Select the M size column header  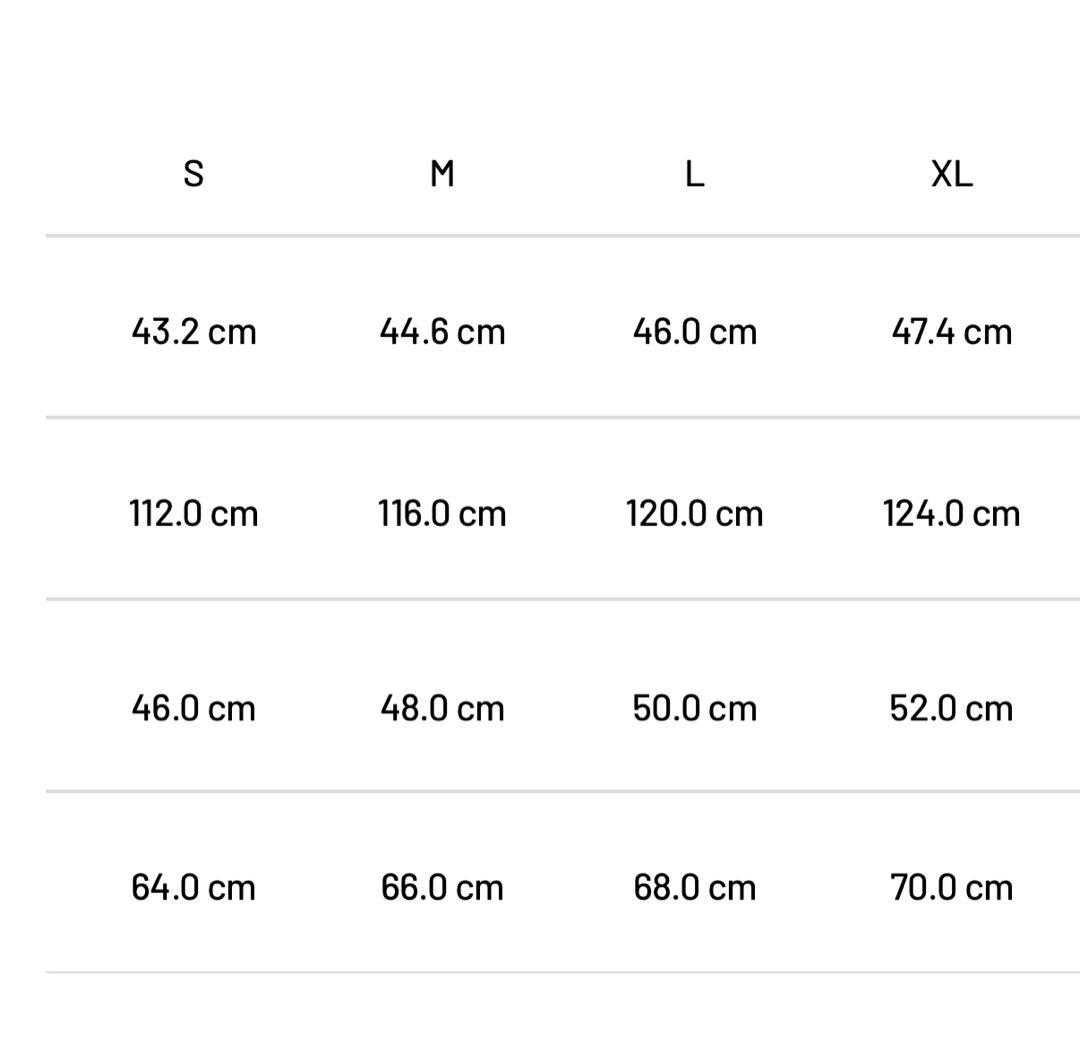tap(442, 174)
